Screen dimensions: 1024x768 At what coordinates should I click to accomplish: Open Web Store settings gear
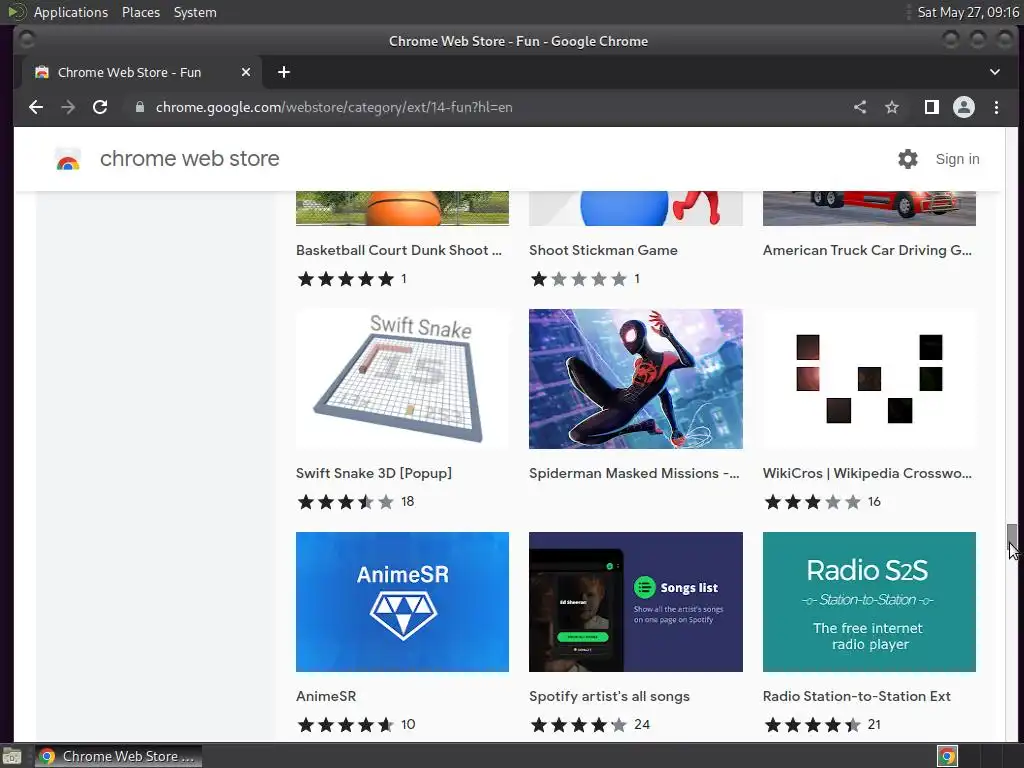(x=908, y=159)
